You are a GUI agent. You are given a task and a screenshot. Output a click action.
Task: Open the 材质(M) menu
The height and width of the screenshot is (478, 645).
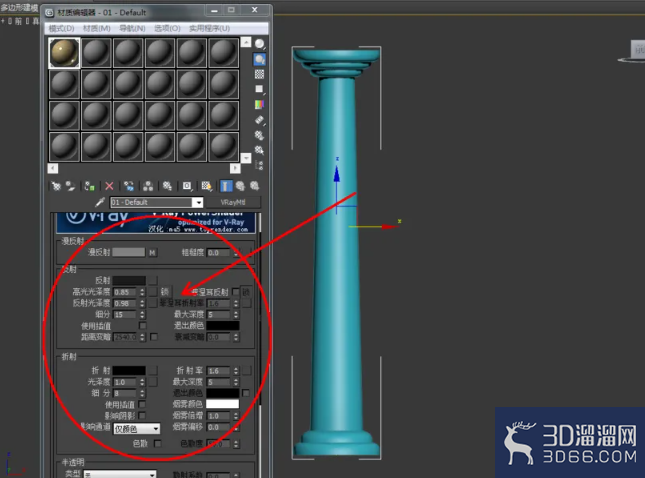pyautogui.click(x=97, y=28)
